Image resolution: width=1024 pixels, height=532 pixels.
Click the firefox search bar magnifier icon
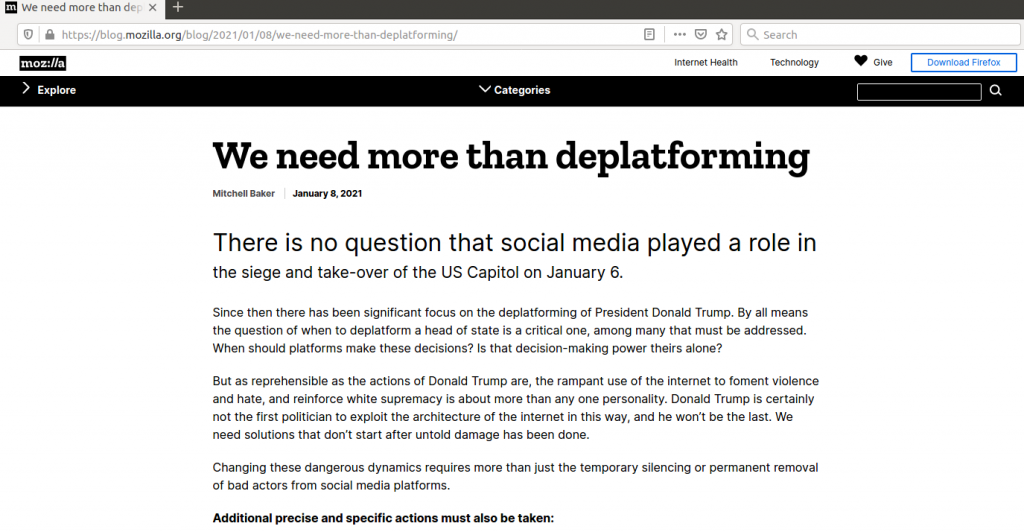click(752, 35)
